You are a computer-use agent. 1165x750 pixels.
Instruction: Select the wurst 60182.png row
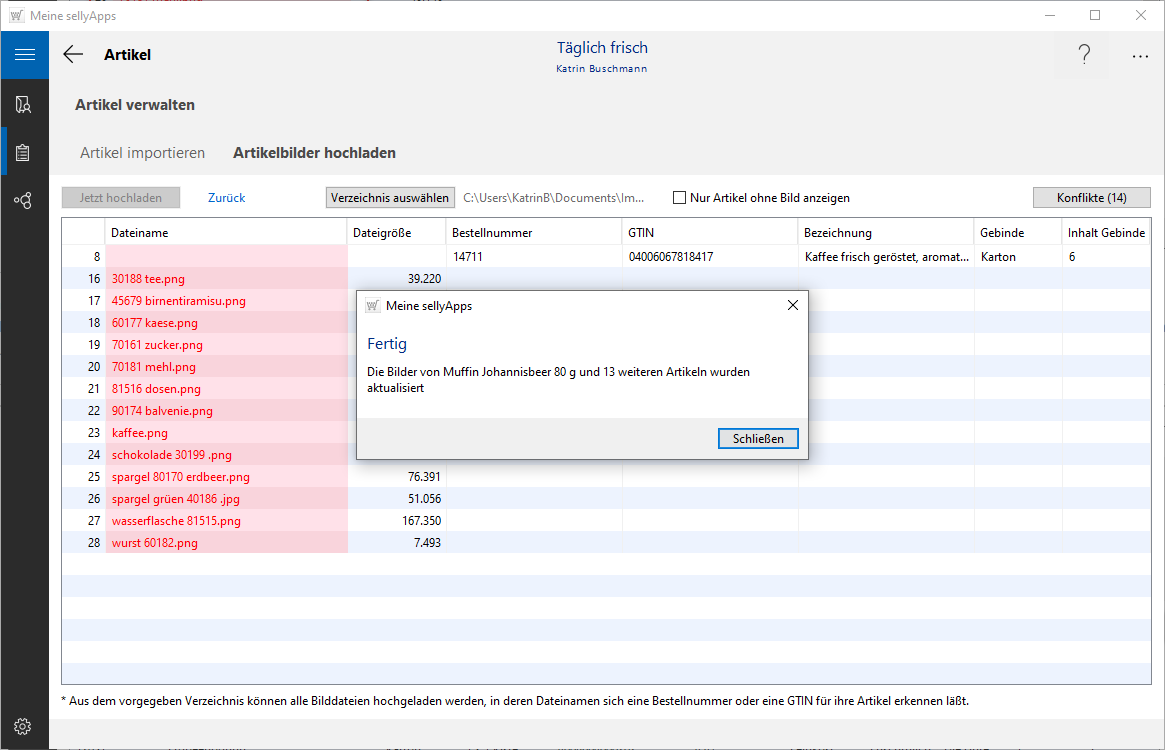(155, 543)
